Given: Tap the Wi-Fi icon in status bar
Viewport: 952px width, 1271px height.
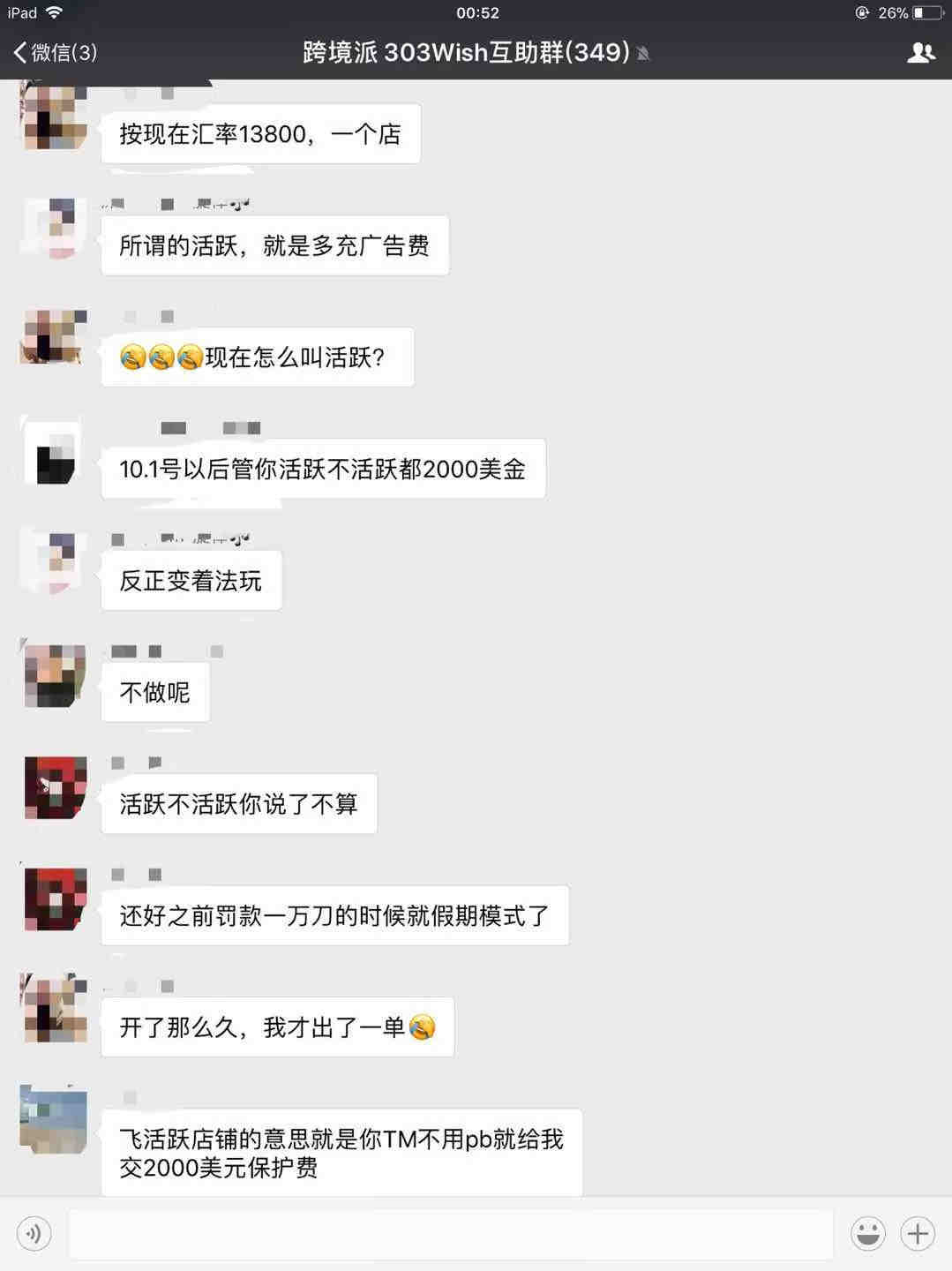Looking at the screenshot, I should tap(54, 12).
